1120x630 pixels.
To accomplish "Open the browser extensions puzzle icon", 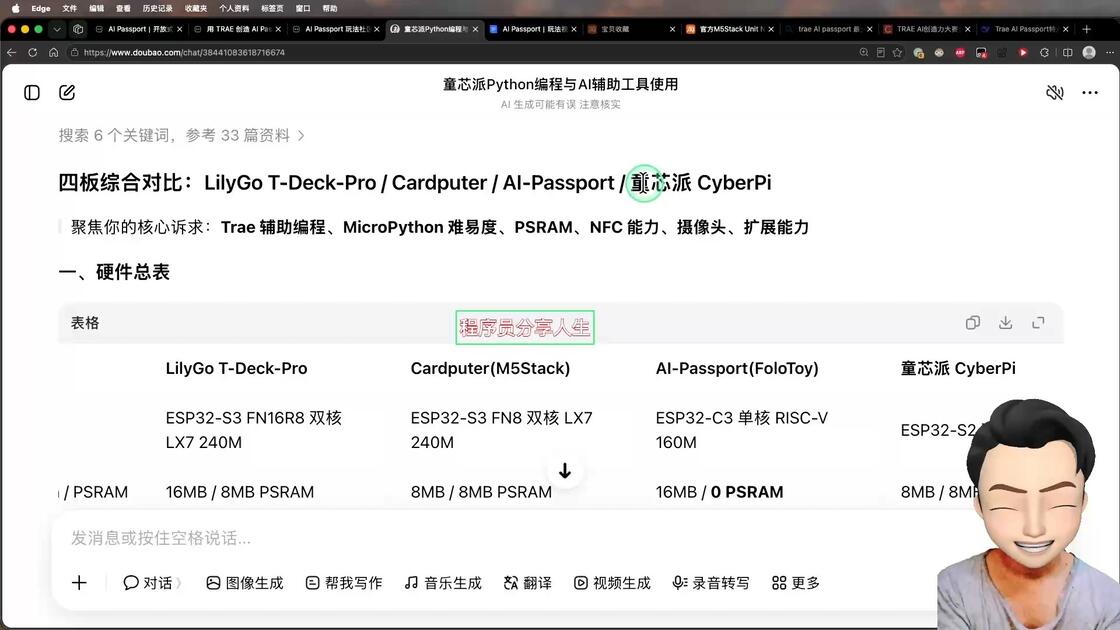I will [x=1044, y=52].
